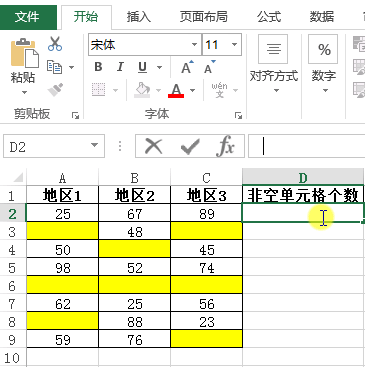Expand the Copy options arrow
This screenshot has height=367, width=365.
[x=72, y=68]
